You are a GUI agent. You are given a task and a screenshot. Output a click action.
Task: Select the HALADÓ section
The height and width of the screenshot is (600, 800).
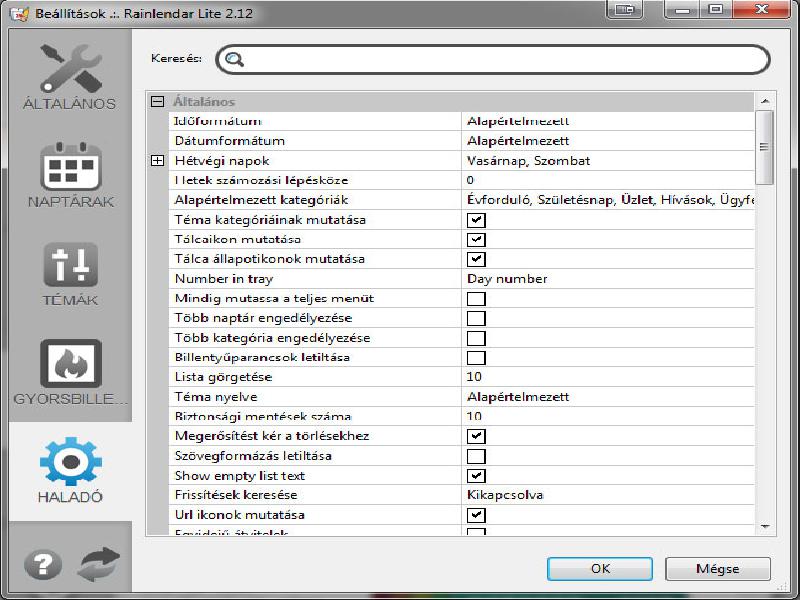click(x=70, y=470)
